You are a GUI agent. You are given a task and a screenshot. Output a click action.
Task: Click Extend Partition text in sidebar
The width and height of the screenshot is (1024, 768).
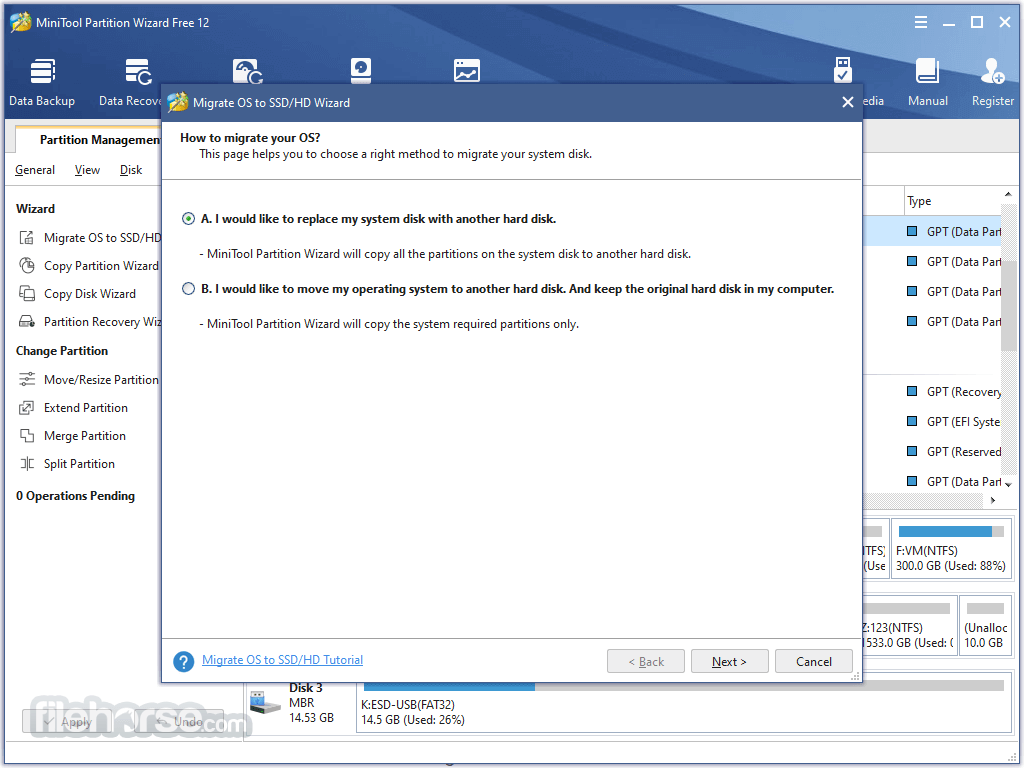86,408
